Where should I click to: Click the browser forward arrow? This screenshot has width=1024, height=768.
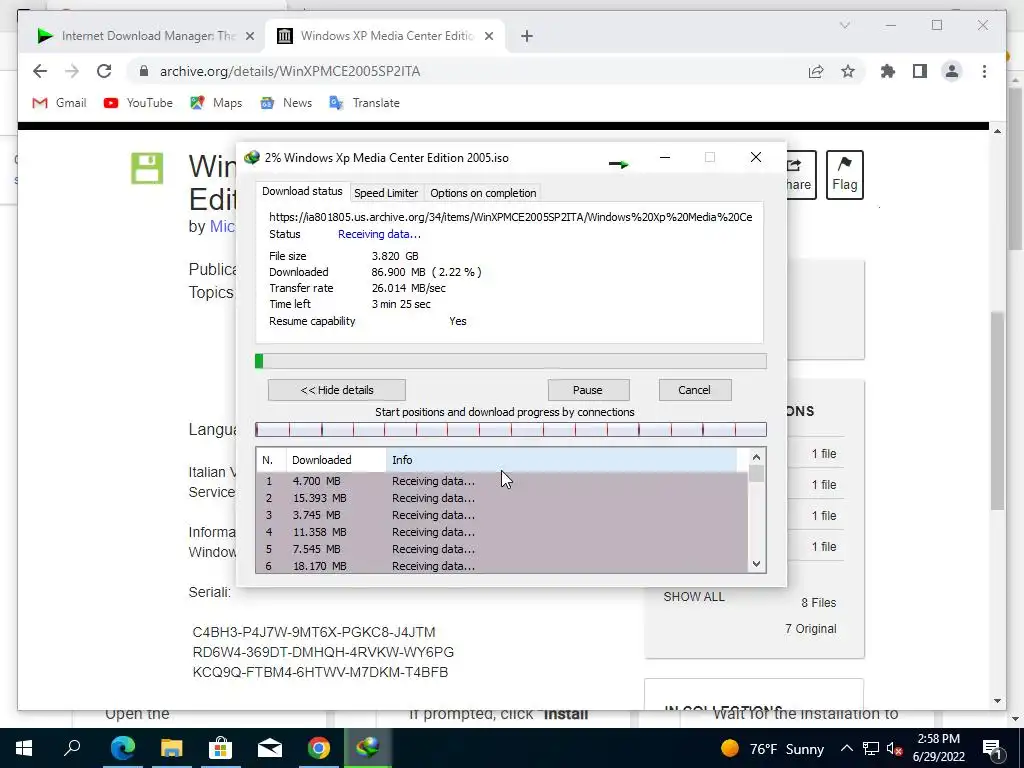pos(72,71)
